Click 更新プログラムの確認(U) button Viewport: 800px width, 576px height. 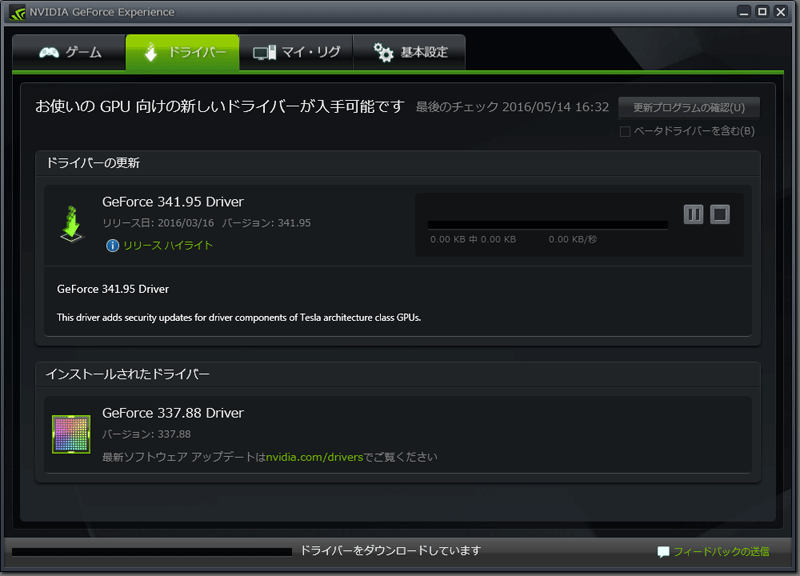pyautogui.click(x=689, y=108)
